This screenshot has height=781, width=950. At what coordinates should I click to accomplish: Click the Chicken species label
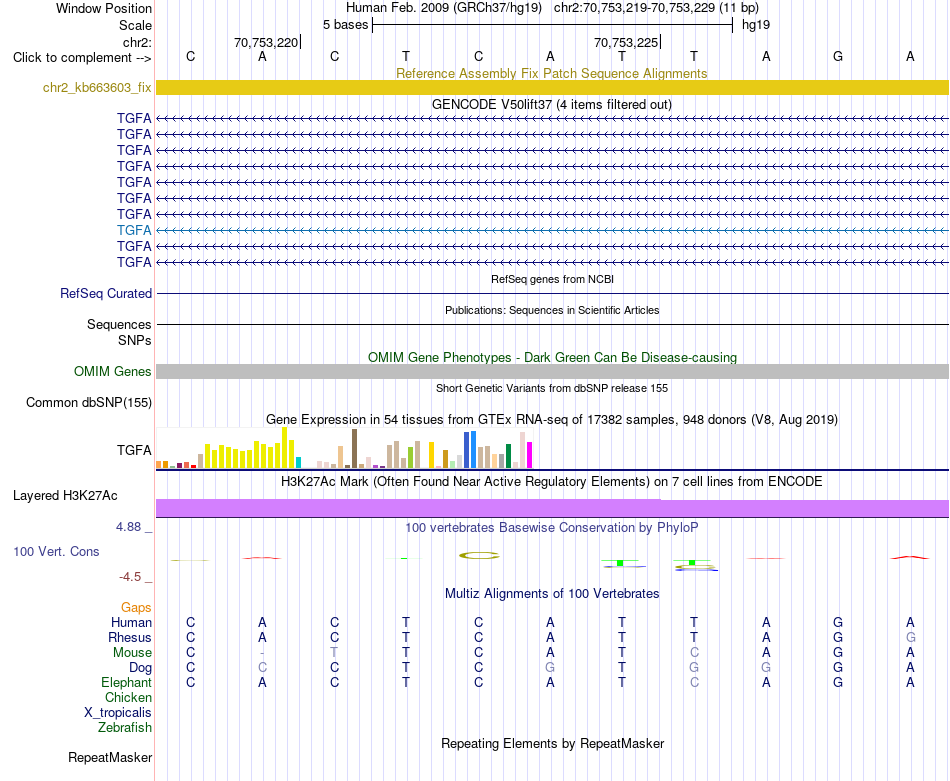click(x=128, y=697)
